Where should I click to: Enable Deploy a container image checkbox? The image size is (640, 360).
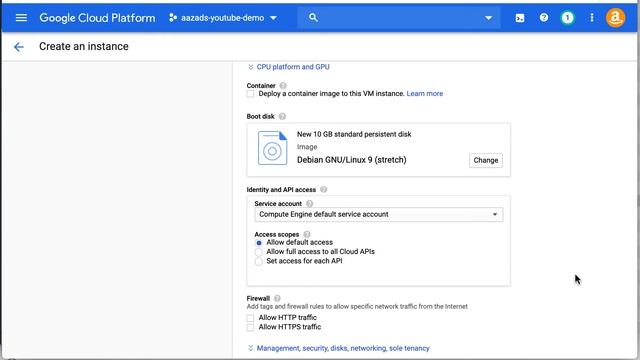[x=251, y=94]
